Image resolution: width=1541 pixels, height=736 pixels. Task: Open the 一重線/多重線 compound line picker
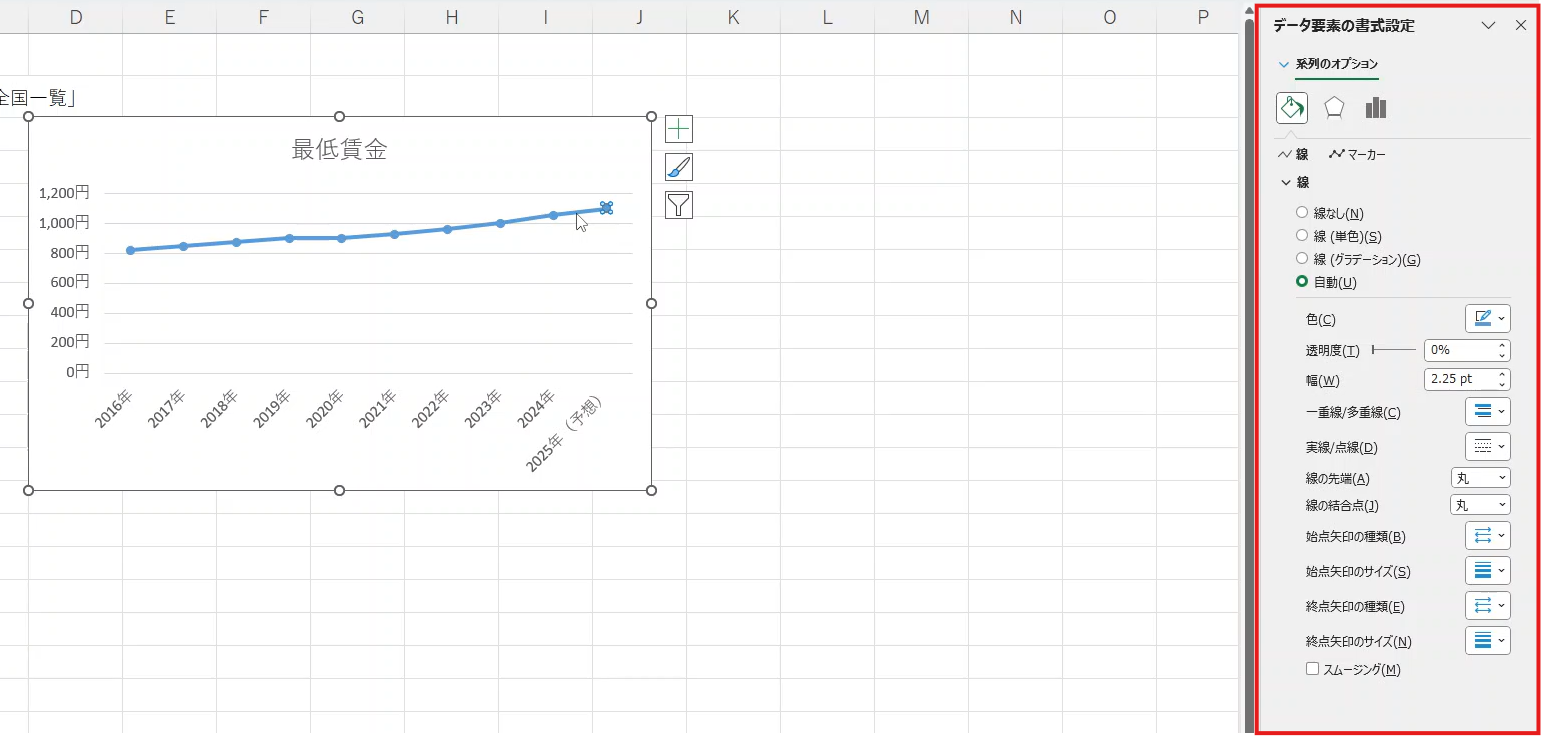[x=1487, y=412]
